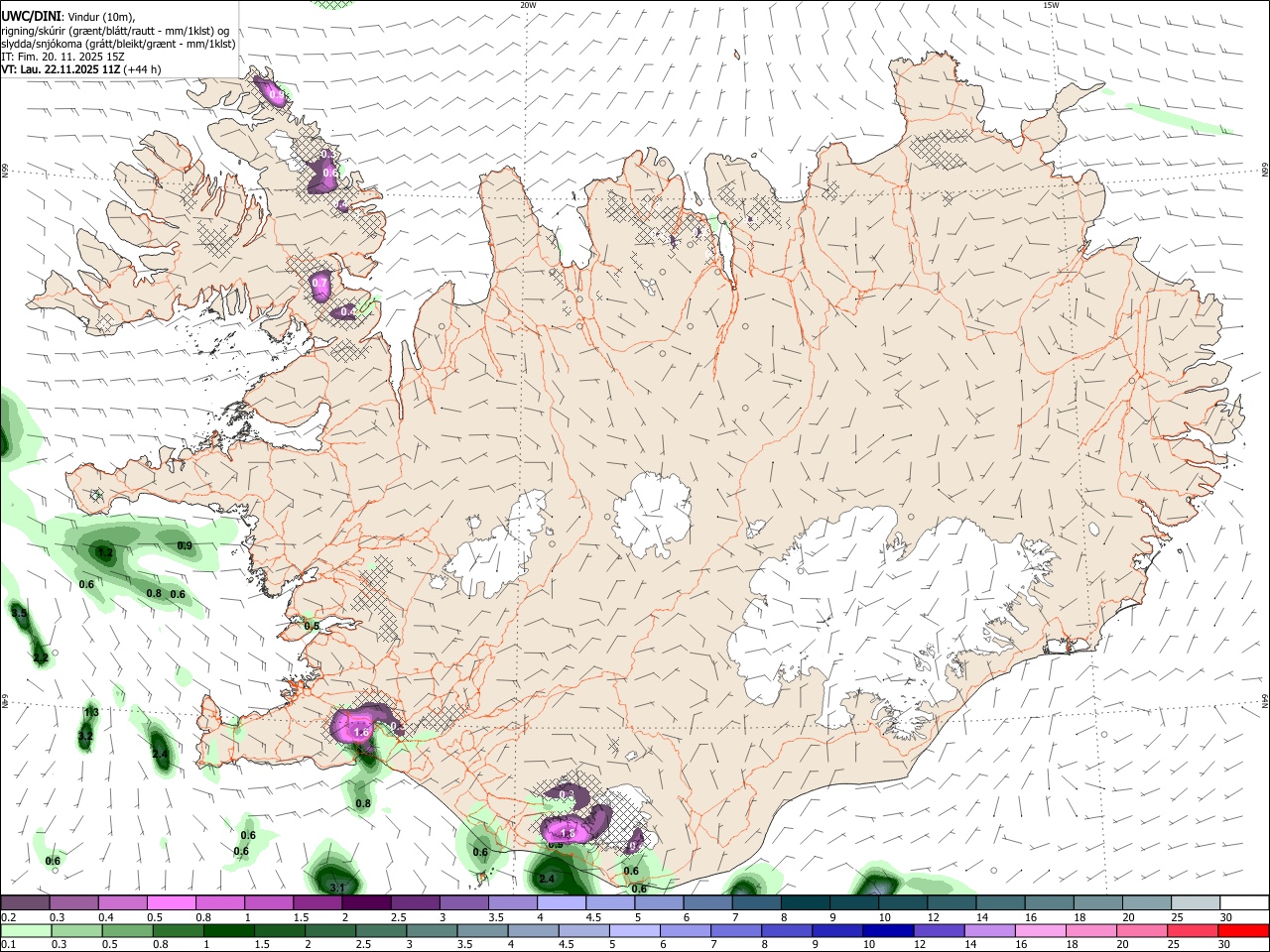This screenshot has height=952, width=1270.
Task: Select the 1 darkest green swatch, bottom legend row
Action: click(x=228, y=931)
